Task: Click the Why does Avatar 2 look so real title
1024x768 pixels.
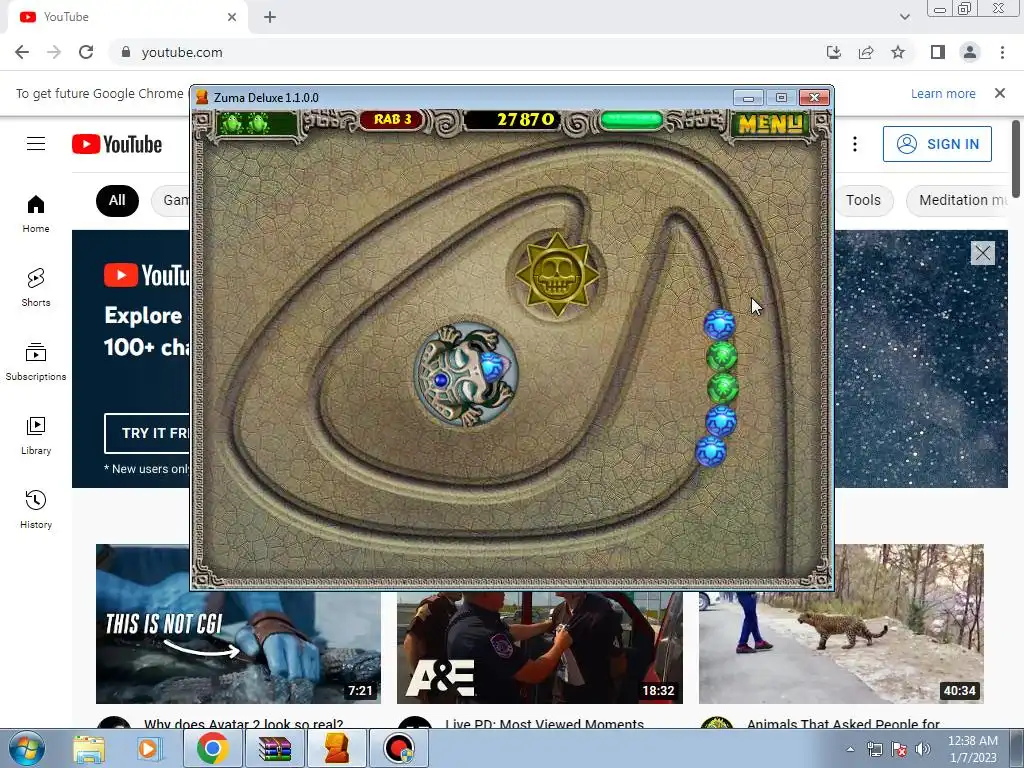Action: coord(244,723)
